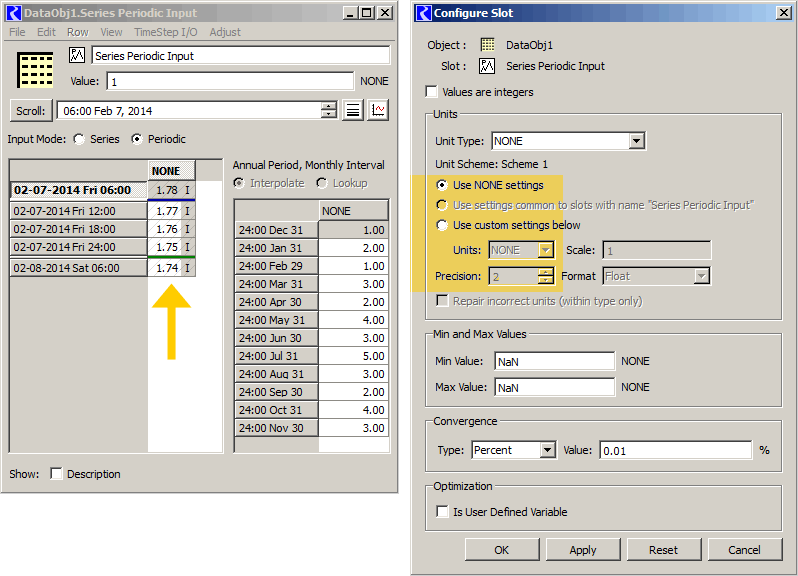
Task: Click the Scale field
Action: point(657,250)
